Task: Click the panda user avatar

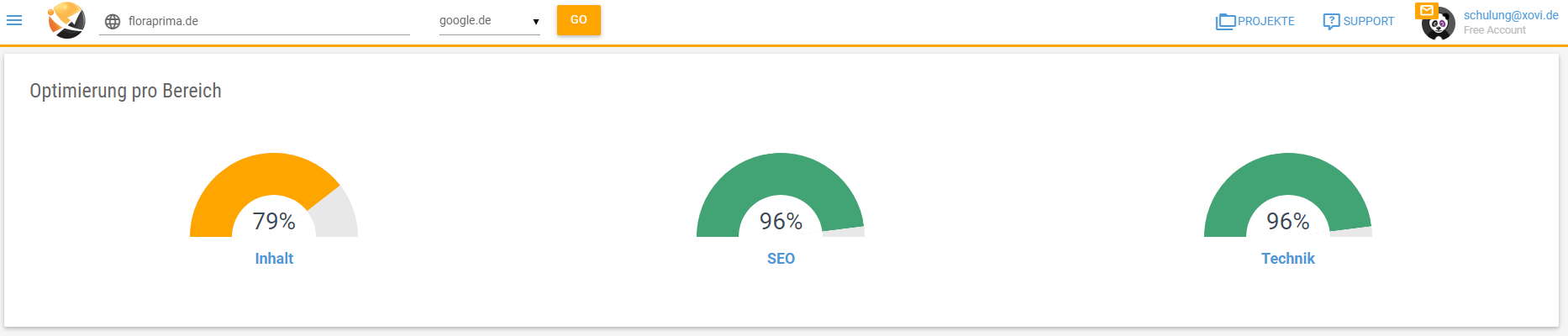Action: click(1439, 25)
